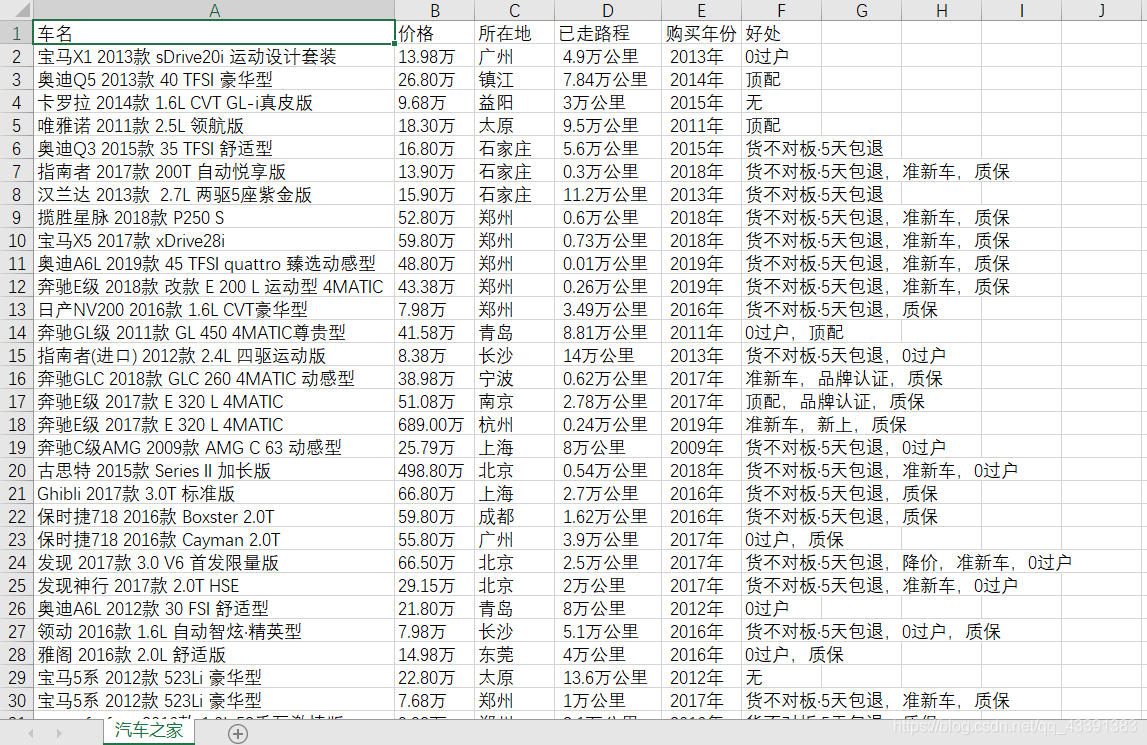Select row 1 header
The height and width of the screenshot is (745, 1147).
16,33
